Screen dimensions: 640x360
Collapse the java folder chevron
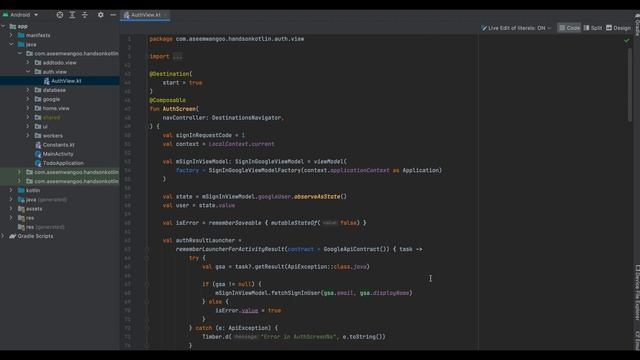[11, 44]
